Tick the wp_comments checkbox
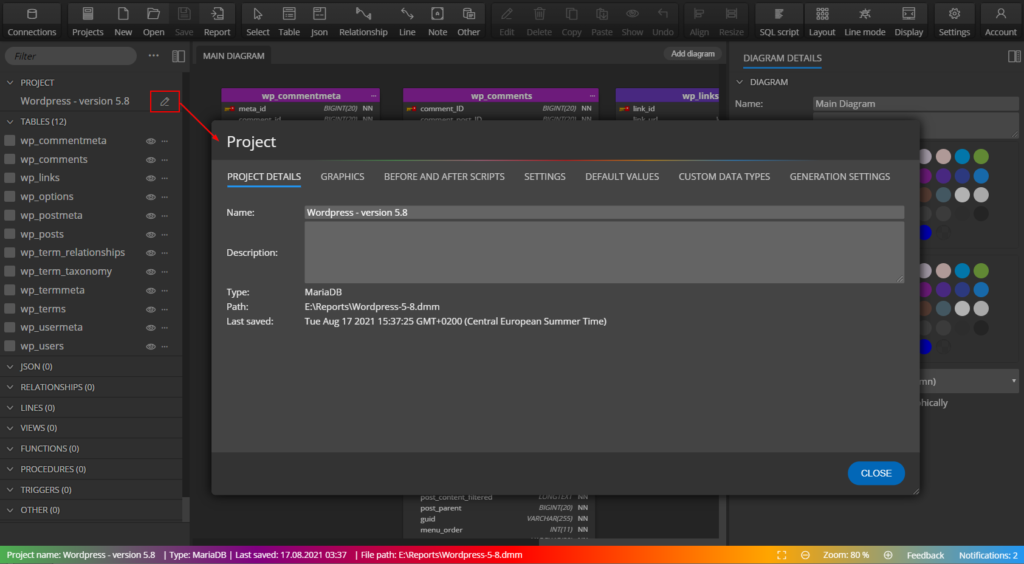The image size is (1024, 564). click(10, 159)
